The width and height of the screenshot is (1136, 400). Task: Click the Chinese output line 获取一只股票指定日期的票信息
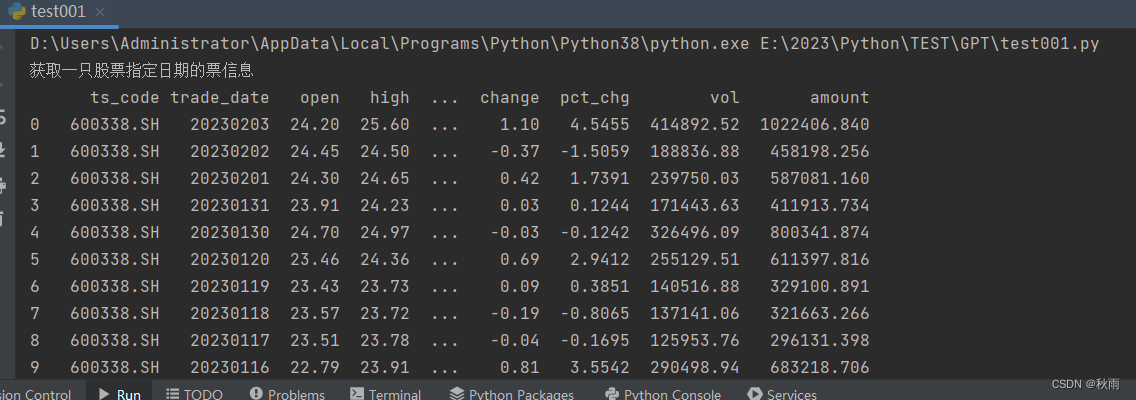pos(141,70)
